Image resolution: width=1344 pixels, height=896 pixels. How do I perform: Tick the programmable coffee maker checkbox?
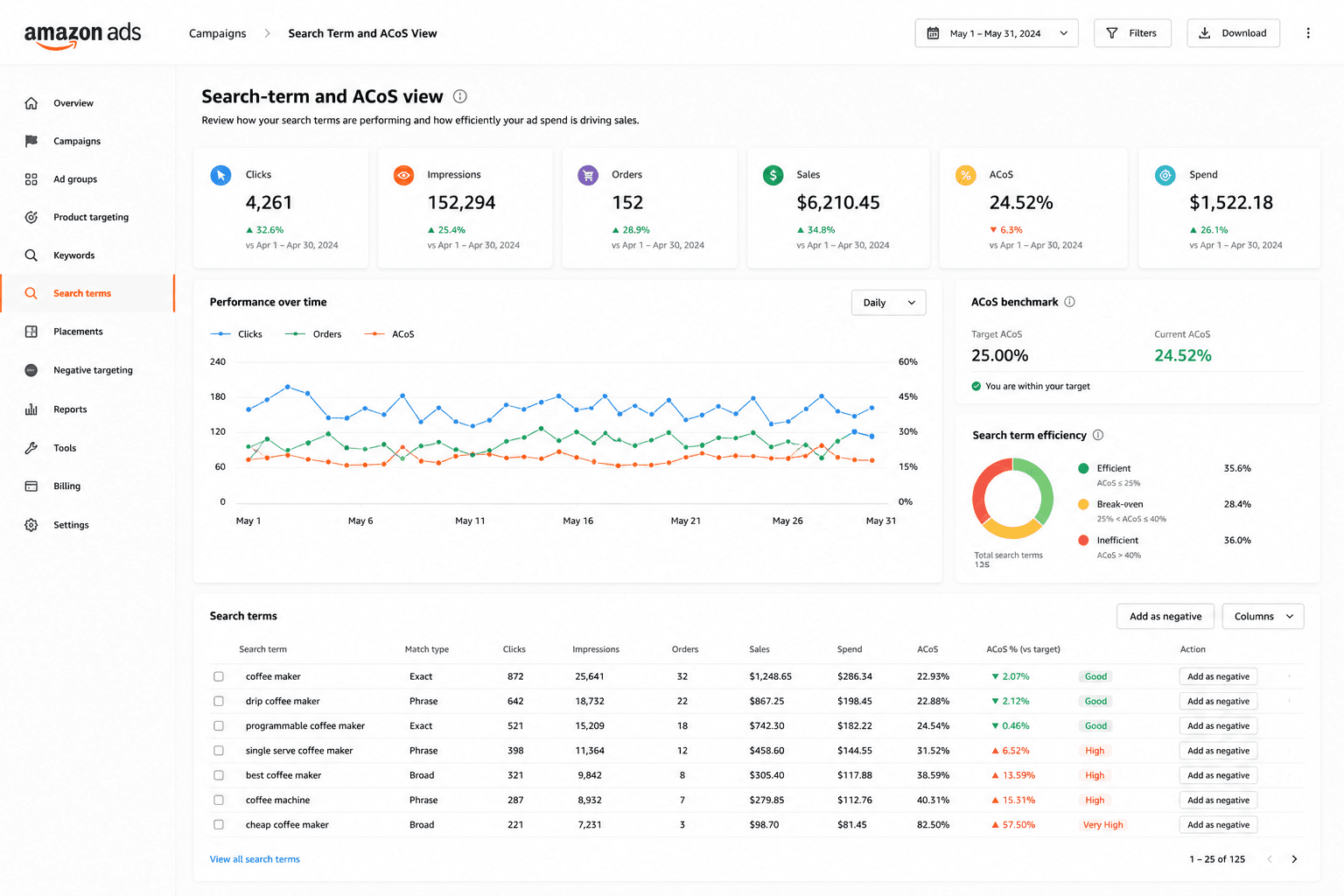coord(219,726)
